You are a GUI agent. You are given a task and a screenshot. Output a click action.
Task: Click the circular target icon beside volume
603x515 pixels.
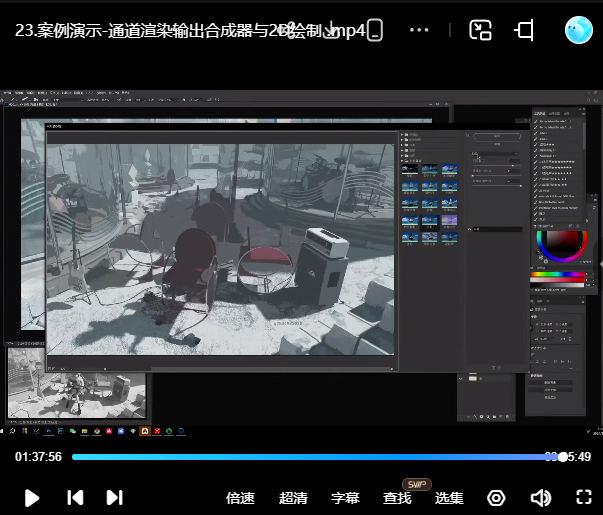click(497, 497)
